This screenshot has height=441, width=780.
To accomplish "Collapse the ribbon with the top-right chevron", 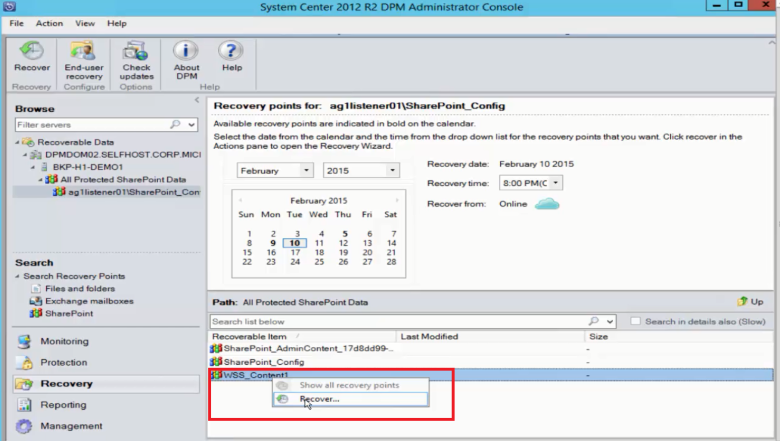I will (772, 43).
